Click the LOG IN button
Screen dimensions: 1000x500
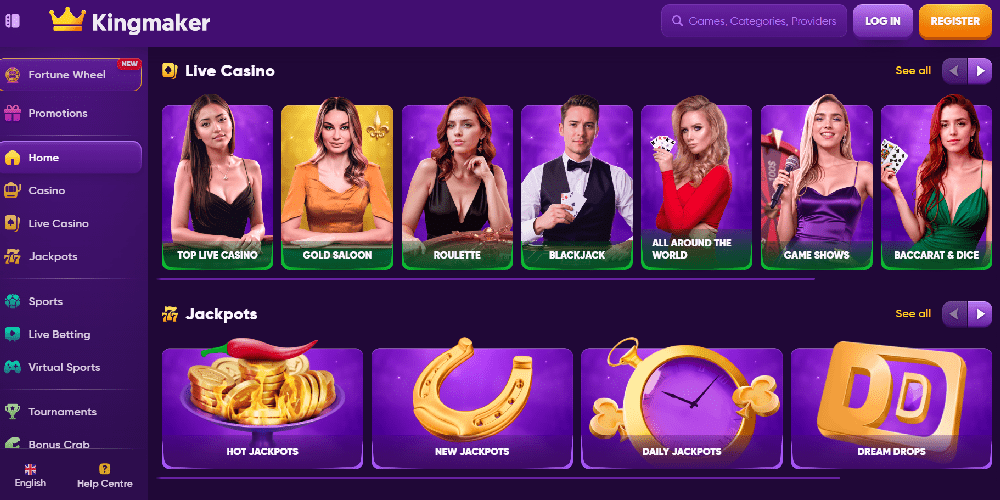[x=883, y=21]
